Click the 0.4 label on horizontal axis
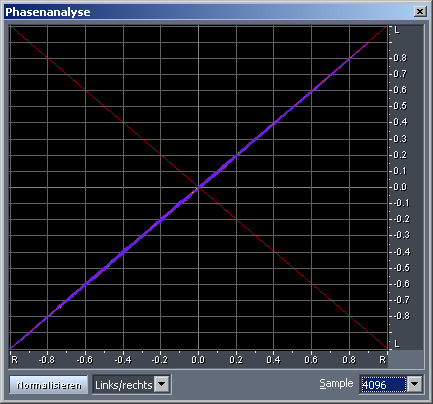This screenshot has height=404, width=433. coord(273,360)
